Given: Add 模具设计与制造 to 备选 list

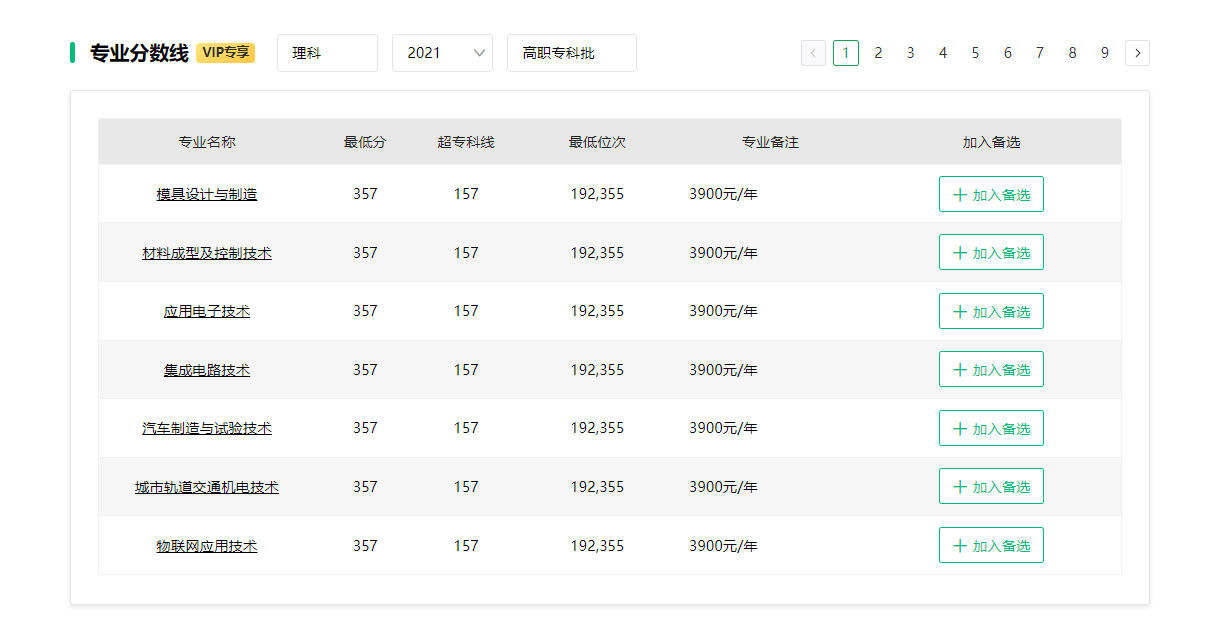Looking at the screenshot, I should pos(991,194).
